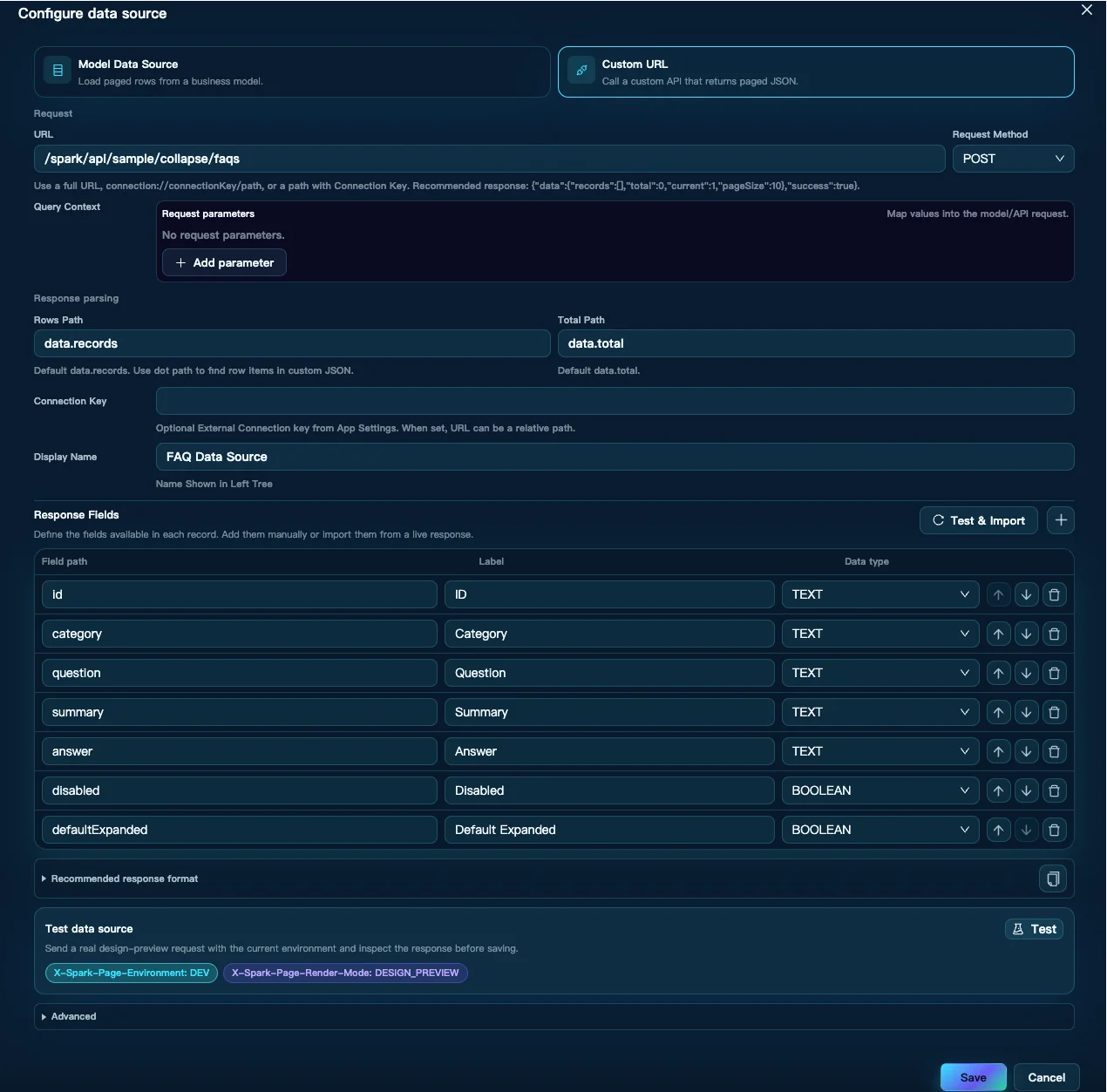Screen dimensions: 1107x1092
Task: Edit the 'Default Expanded' label input
Action: point(609,830)
